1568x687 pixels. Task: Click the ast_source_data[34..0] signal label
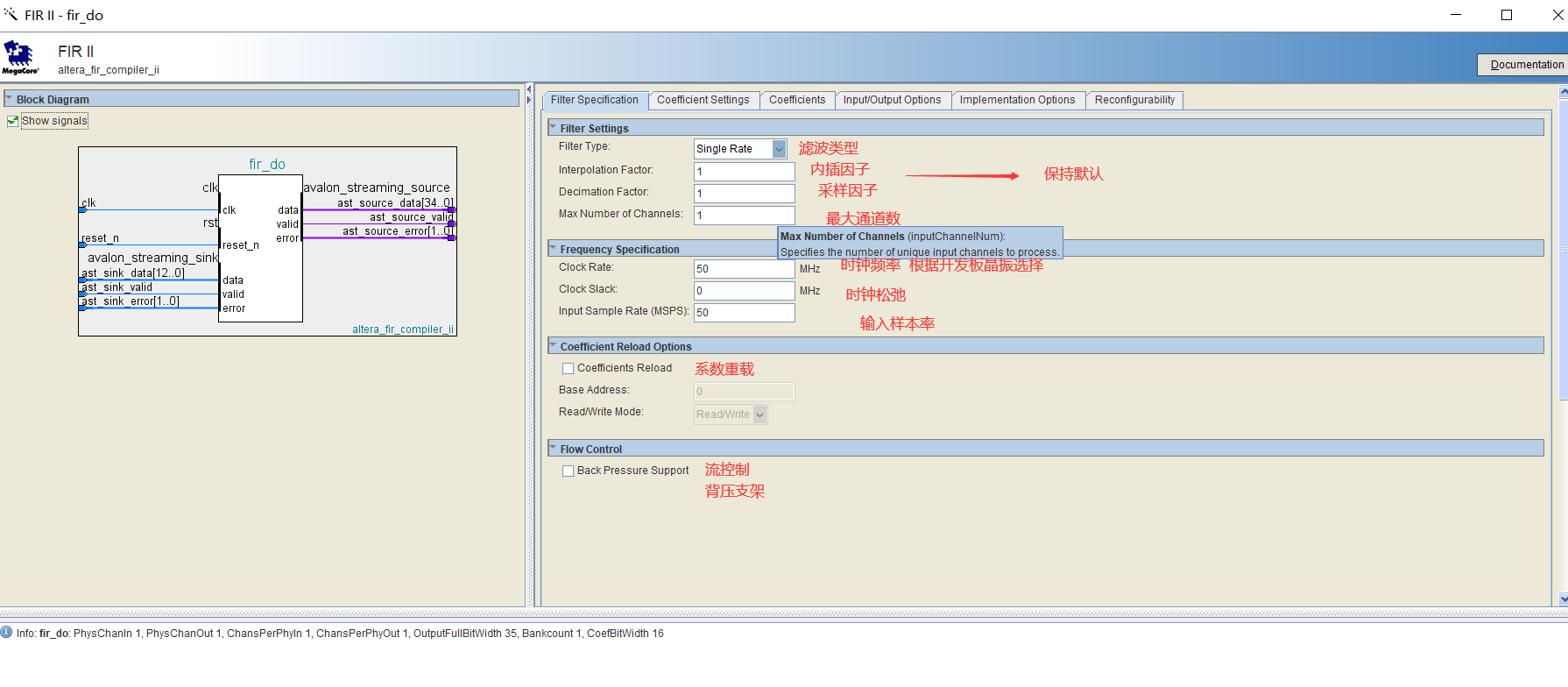click(395, 203)
